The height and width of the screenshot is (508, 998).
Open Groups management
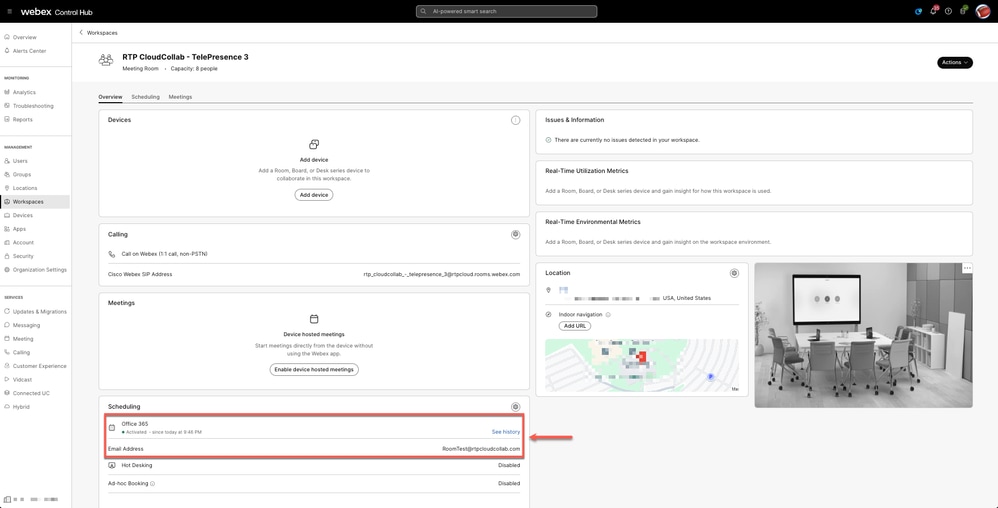(x=22, y=174)
